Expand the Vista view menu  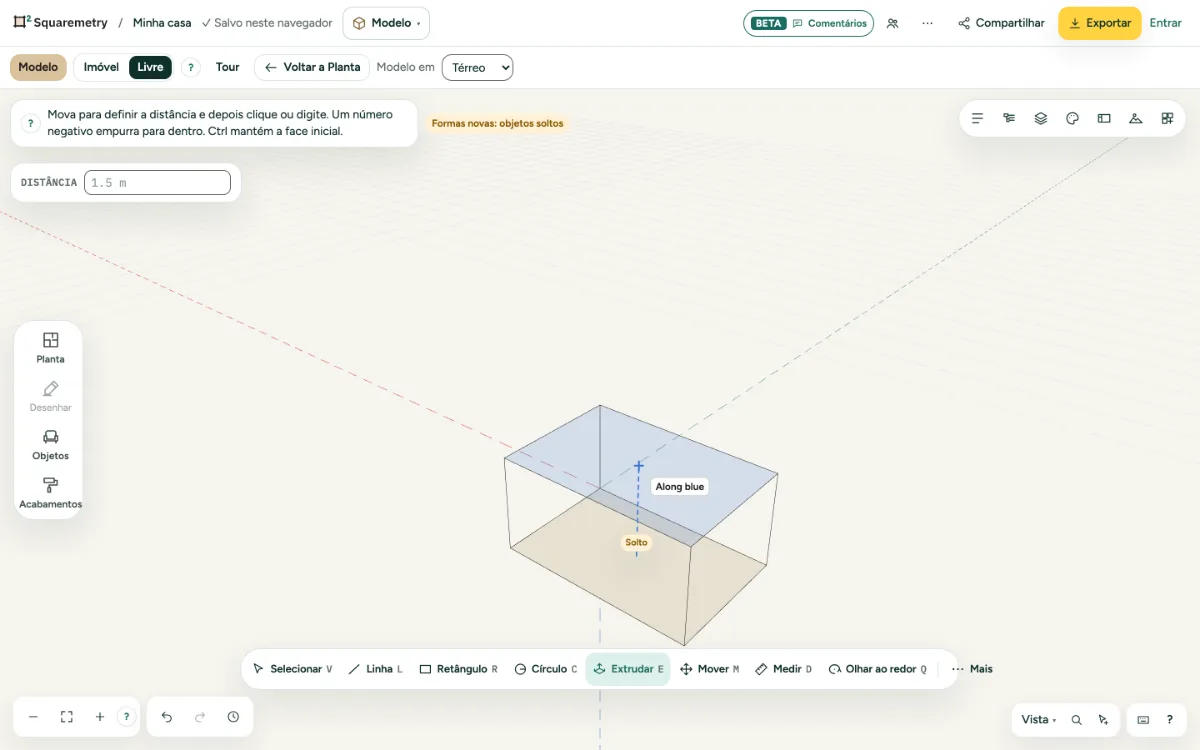pos(1038,719)
